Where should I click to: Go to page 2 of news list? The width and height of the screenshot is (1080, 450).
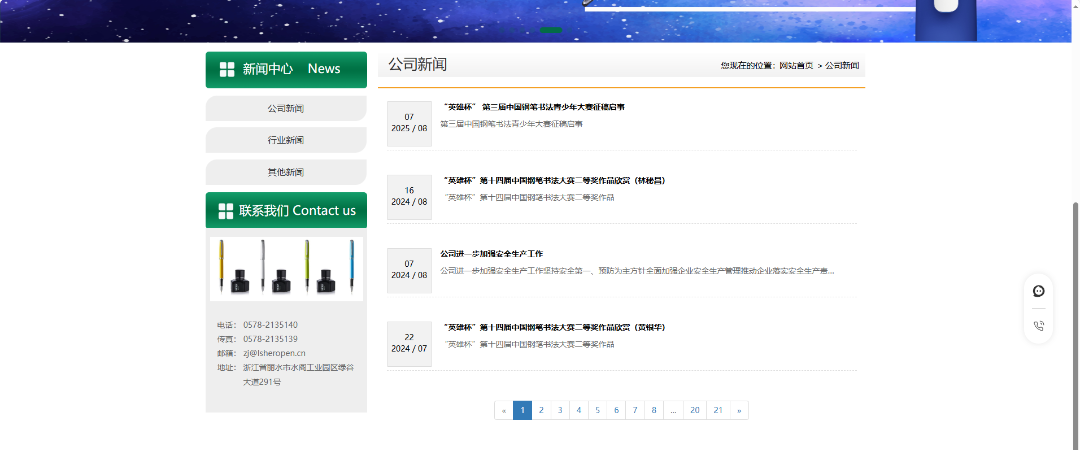tap(540, 410)
